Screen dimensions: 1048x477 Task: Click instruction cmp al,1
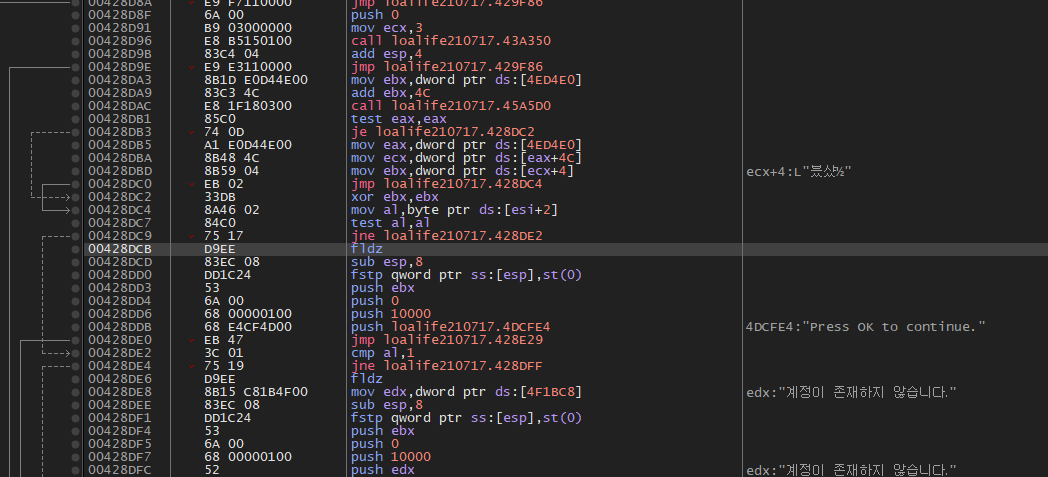point(382,353)
